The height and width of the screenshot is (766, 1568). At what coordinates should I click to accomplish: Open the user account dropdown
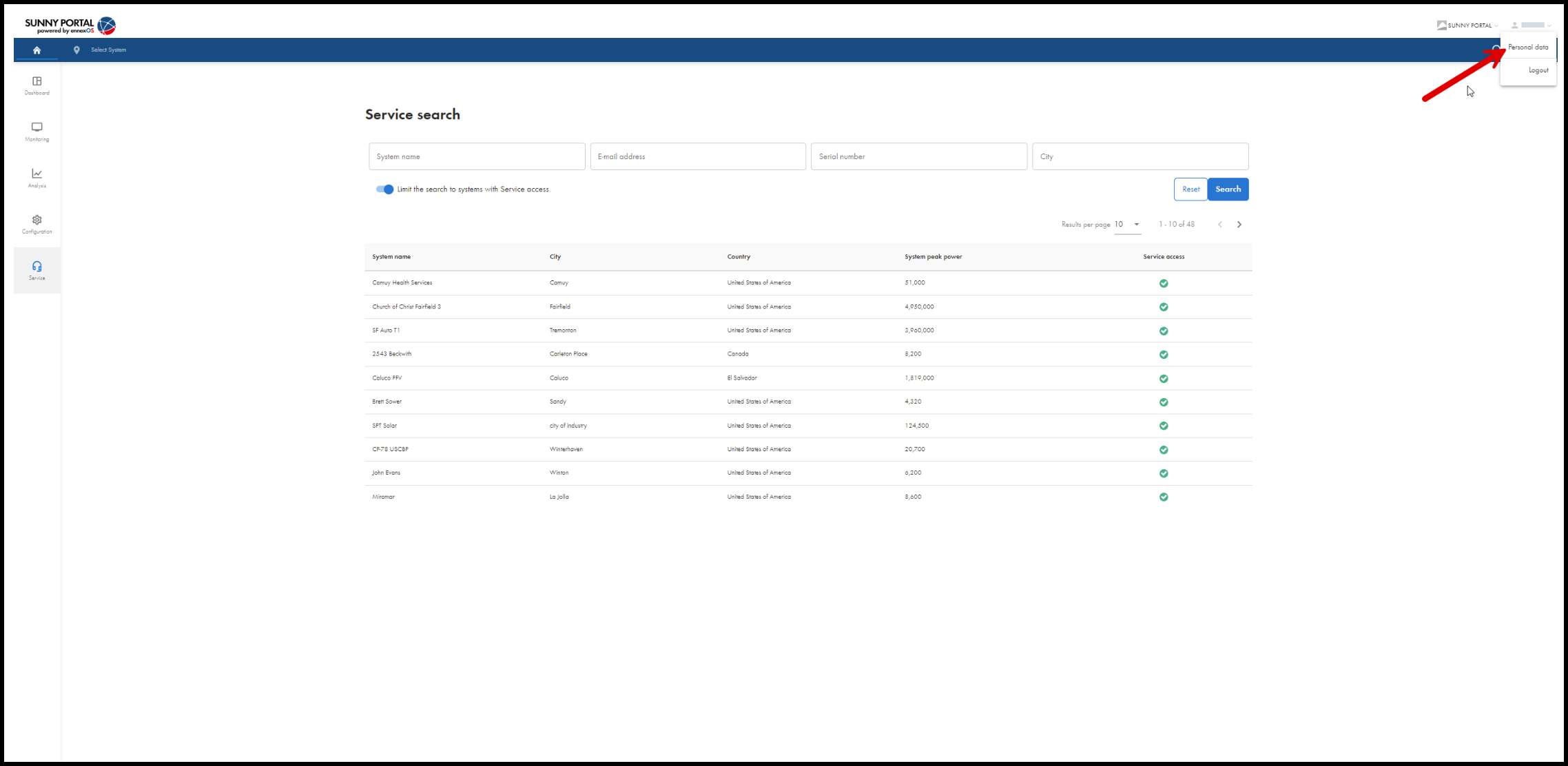(1532, 25)
